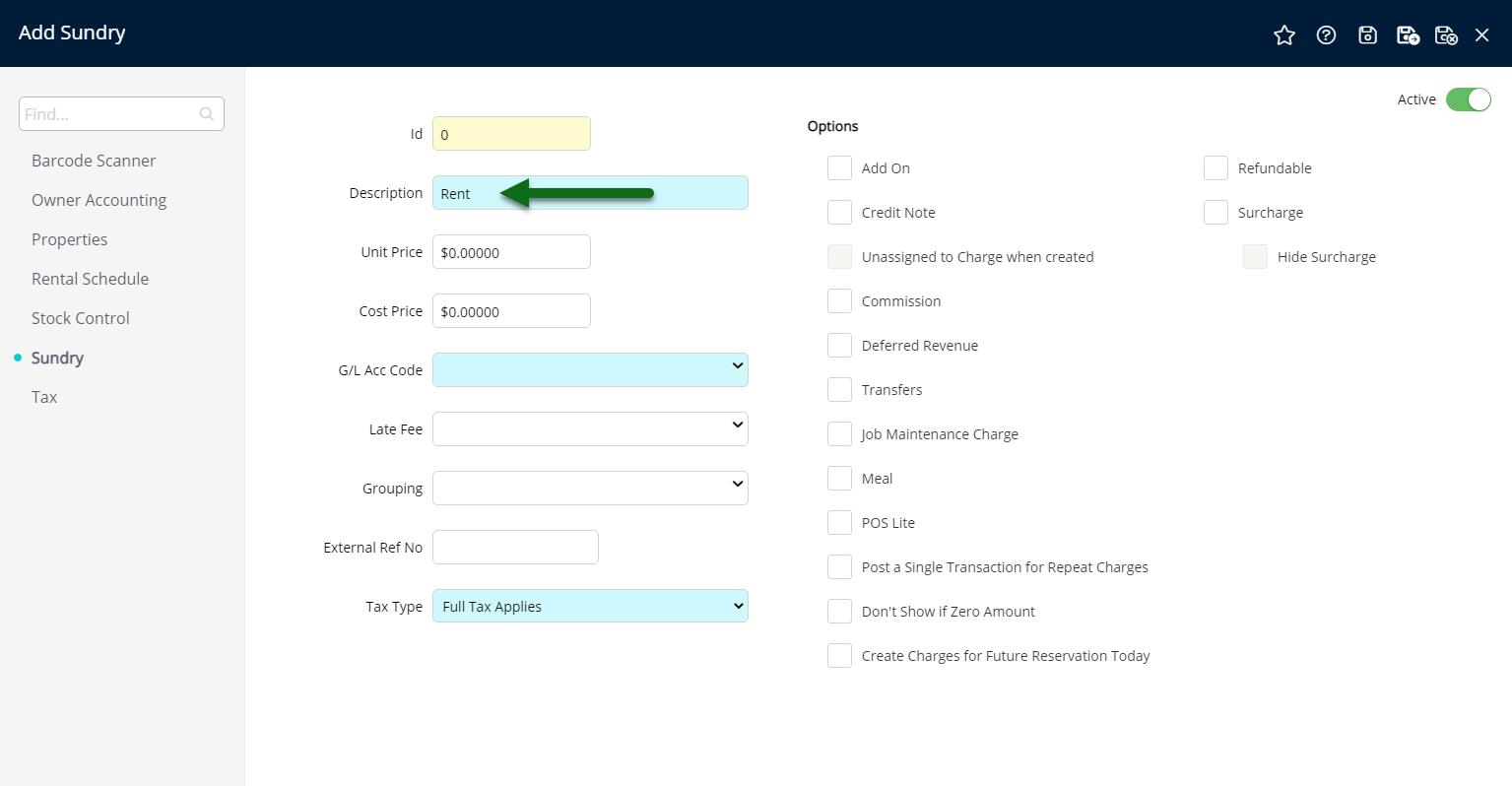The image size is (1512, 786).
Task: Click the save-and-exit disk with X icon
Action: pyautogui.click(x=1446, y=35)
